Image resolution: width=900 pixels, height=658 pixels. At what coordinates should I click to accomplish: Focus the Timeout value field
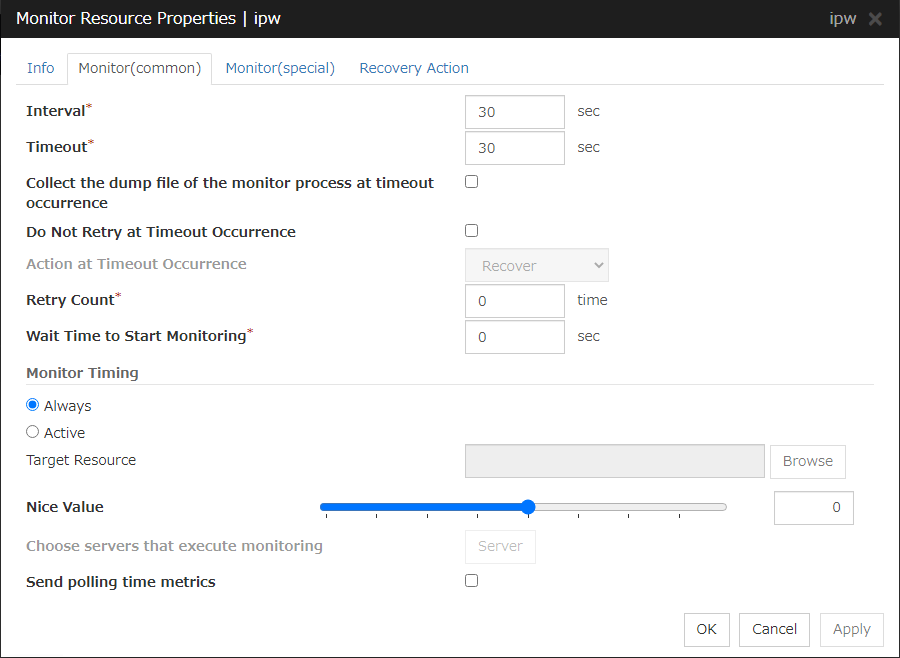pyautogui.click(x=515, y=148)
